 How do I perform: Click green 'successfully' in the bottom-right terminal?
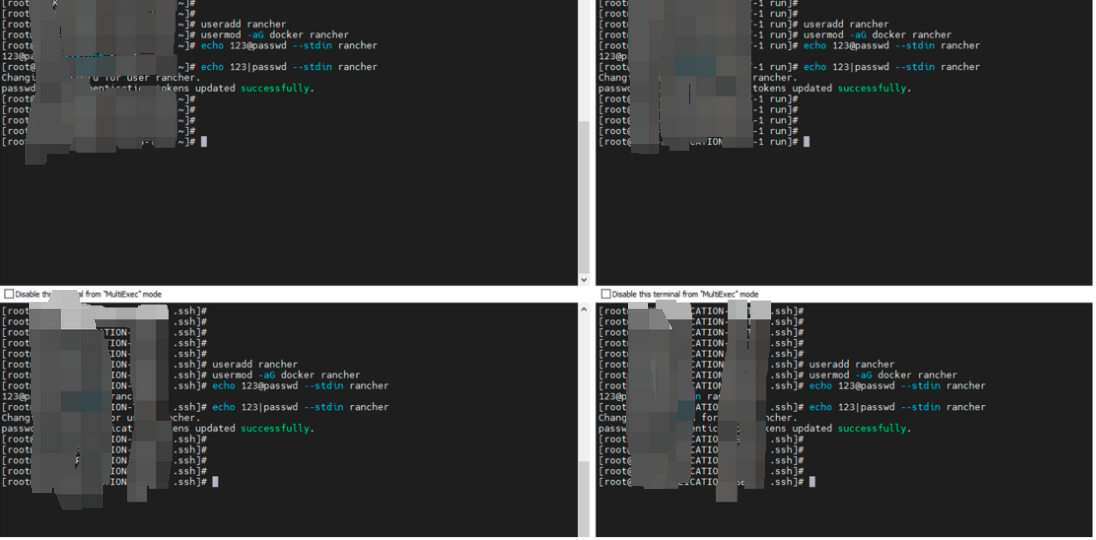tap(872, 429)
